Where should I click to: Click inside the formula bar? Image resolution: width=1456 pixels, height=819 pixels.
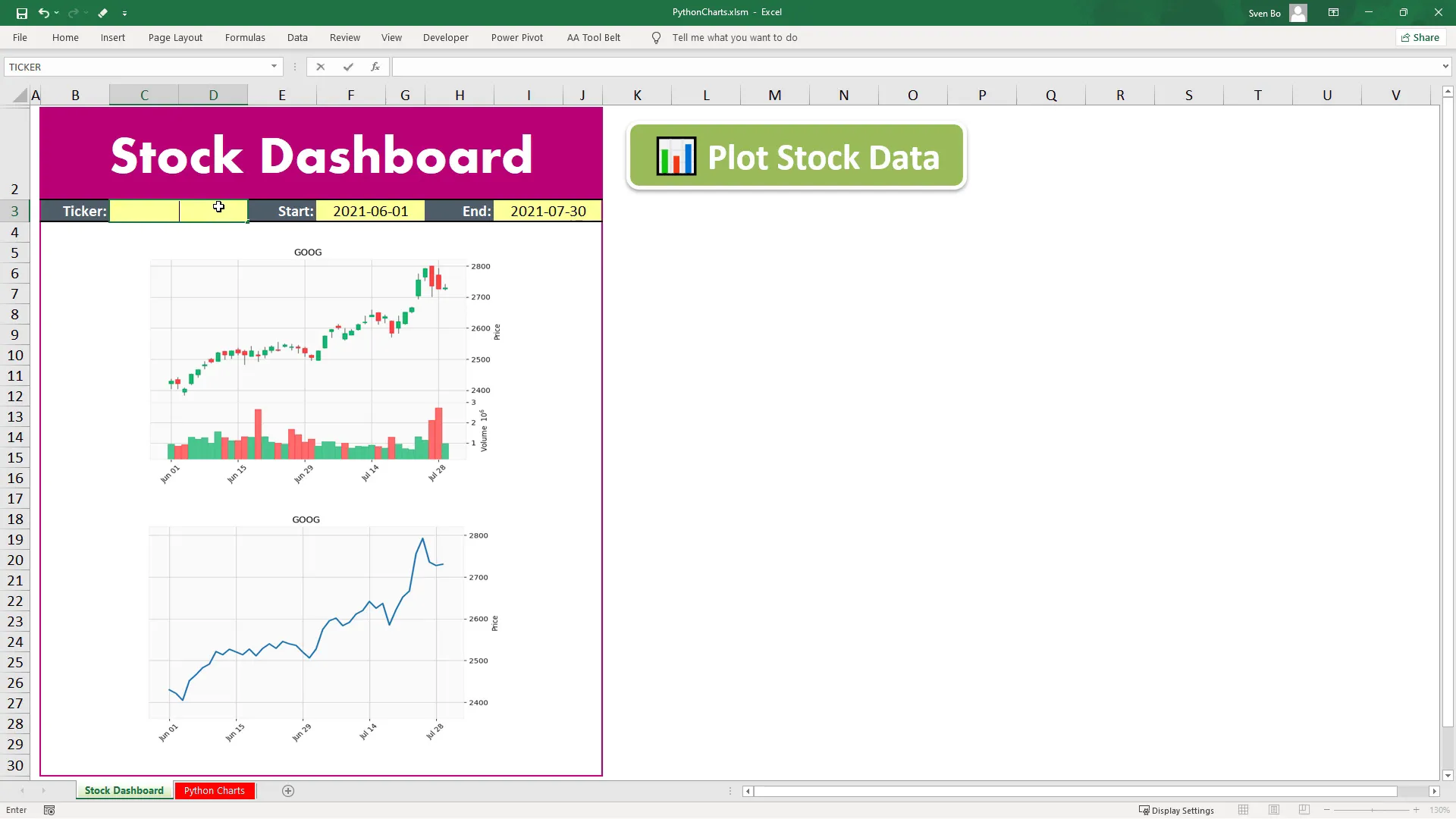pyautogui.click(x=915, y=67)
